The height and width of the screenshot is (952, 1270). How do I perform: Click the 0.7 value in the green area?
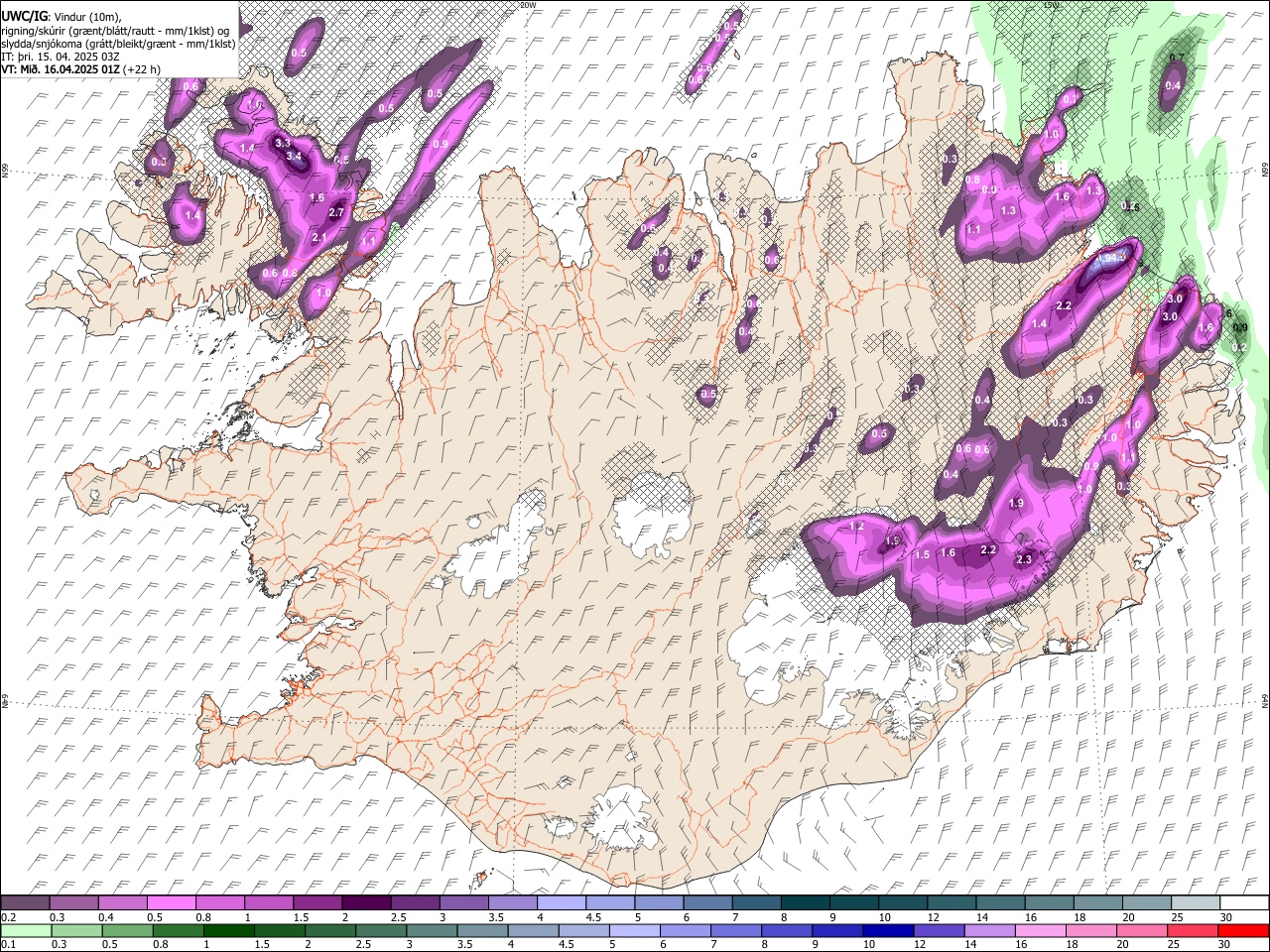tap(1178, 58)
